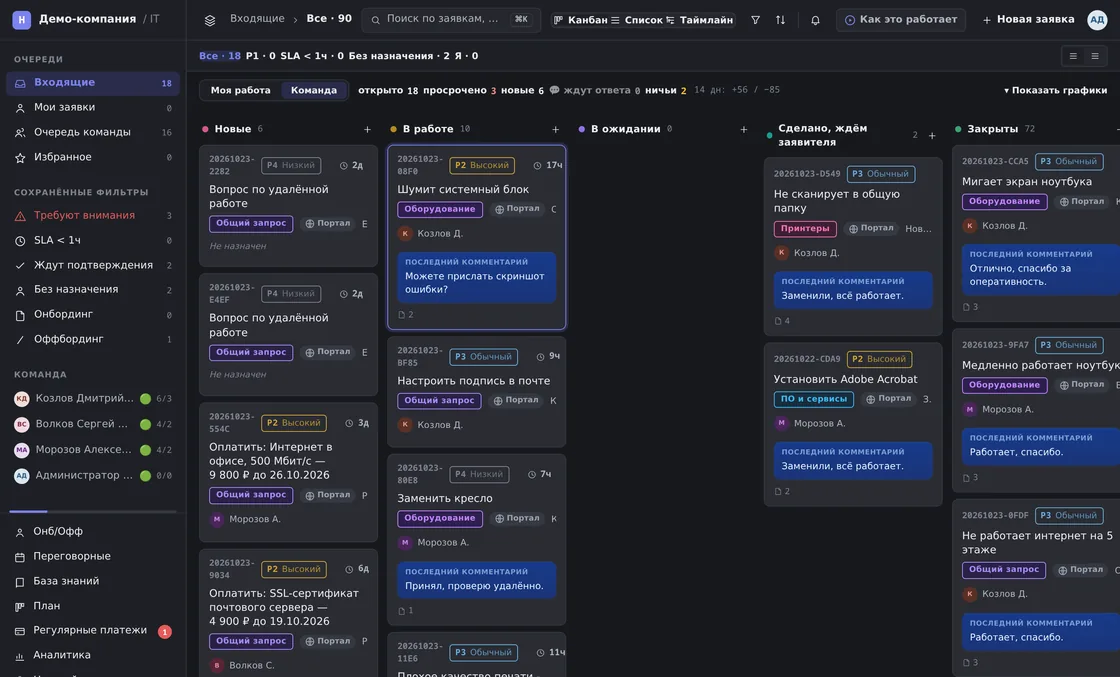1120x677 pixels.
Task: Switch to Список view
Action: pos(637,20)
